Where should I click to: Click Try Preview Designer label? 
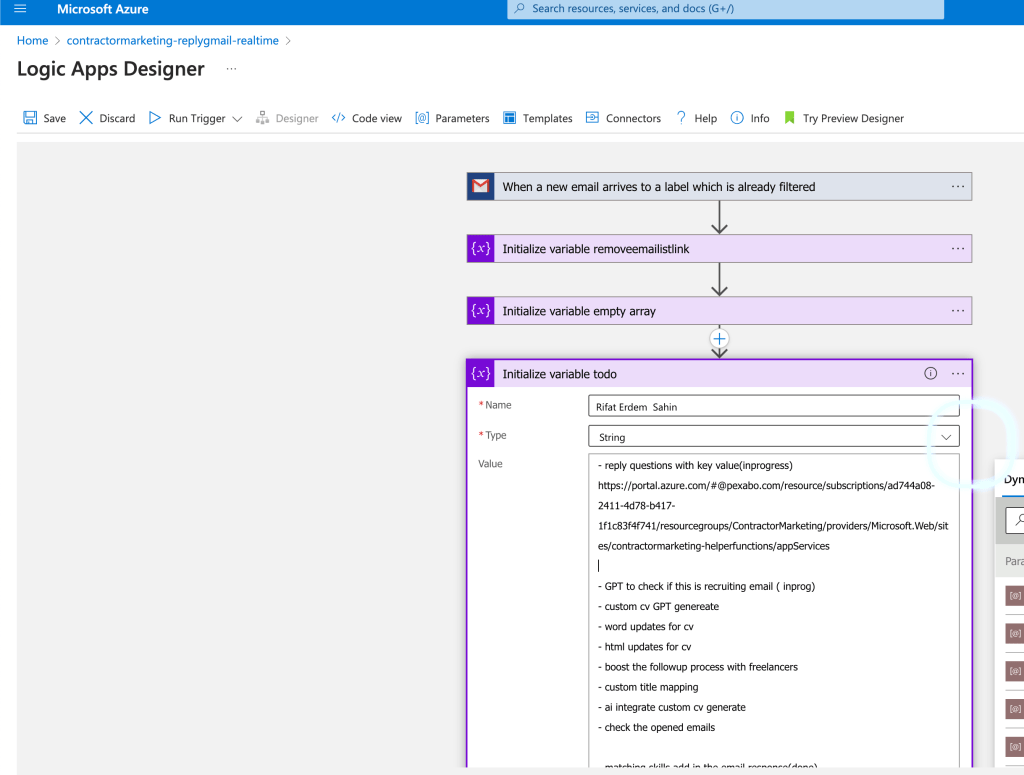click(x=854, y=118)
